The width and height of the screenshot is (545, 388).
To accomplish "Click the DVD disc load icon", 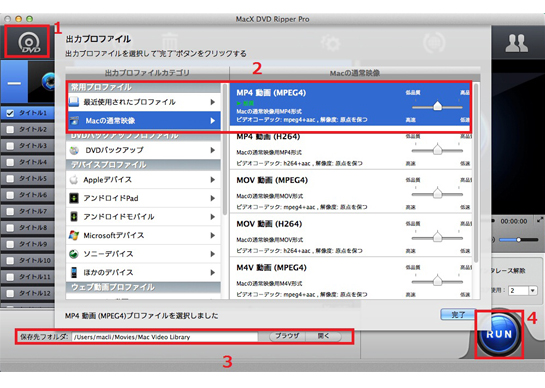I will pos(29,43).
